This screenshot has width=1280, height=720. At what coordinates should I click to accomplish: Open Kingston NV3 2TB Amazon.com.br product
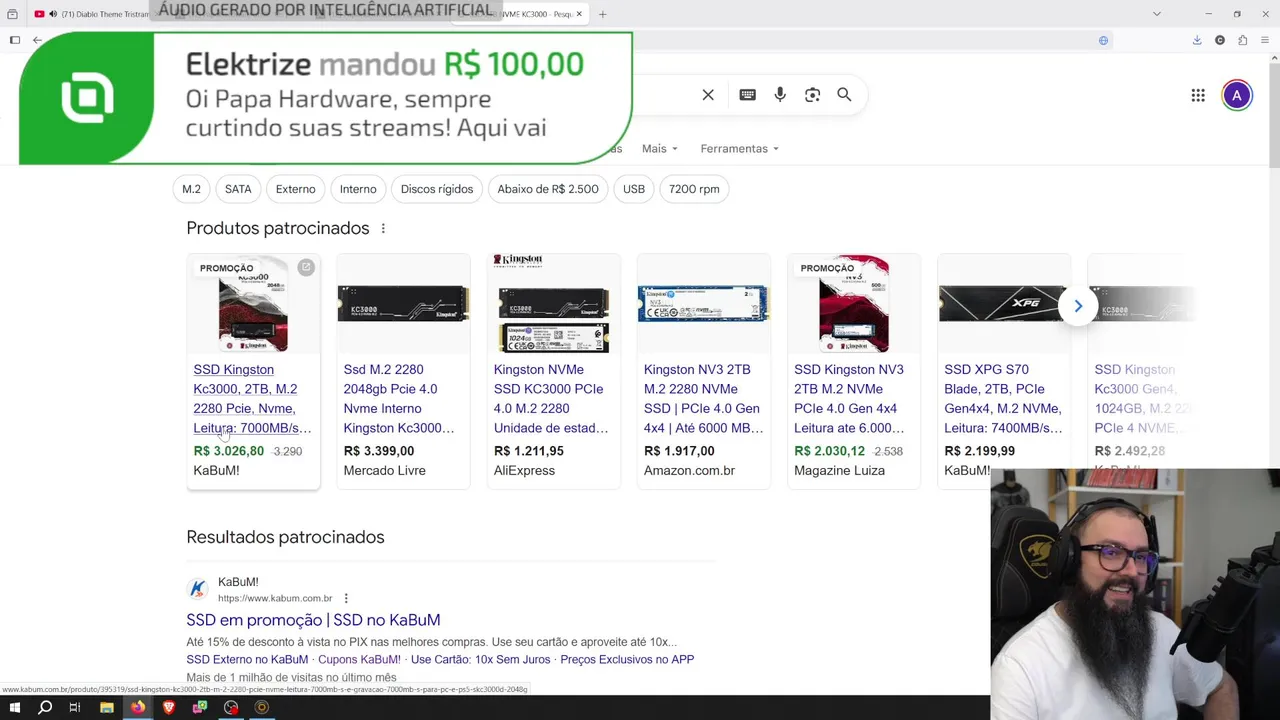(x=703, y=399)
